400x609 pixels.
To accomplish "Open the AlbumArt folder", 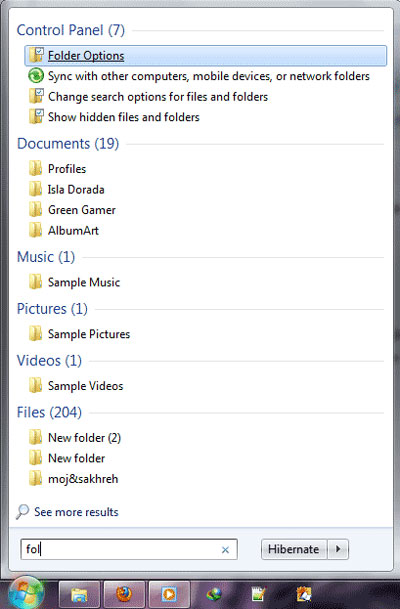I will click(73, 231).
